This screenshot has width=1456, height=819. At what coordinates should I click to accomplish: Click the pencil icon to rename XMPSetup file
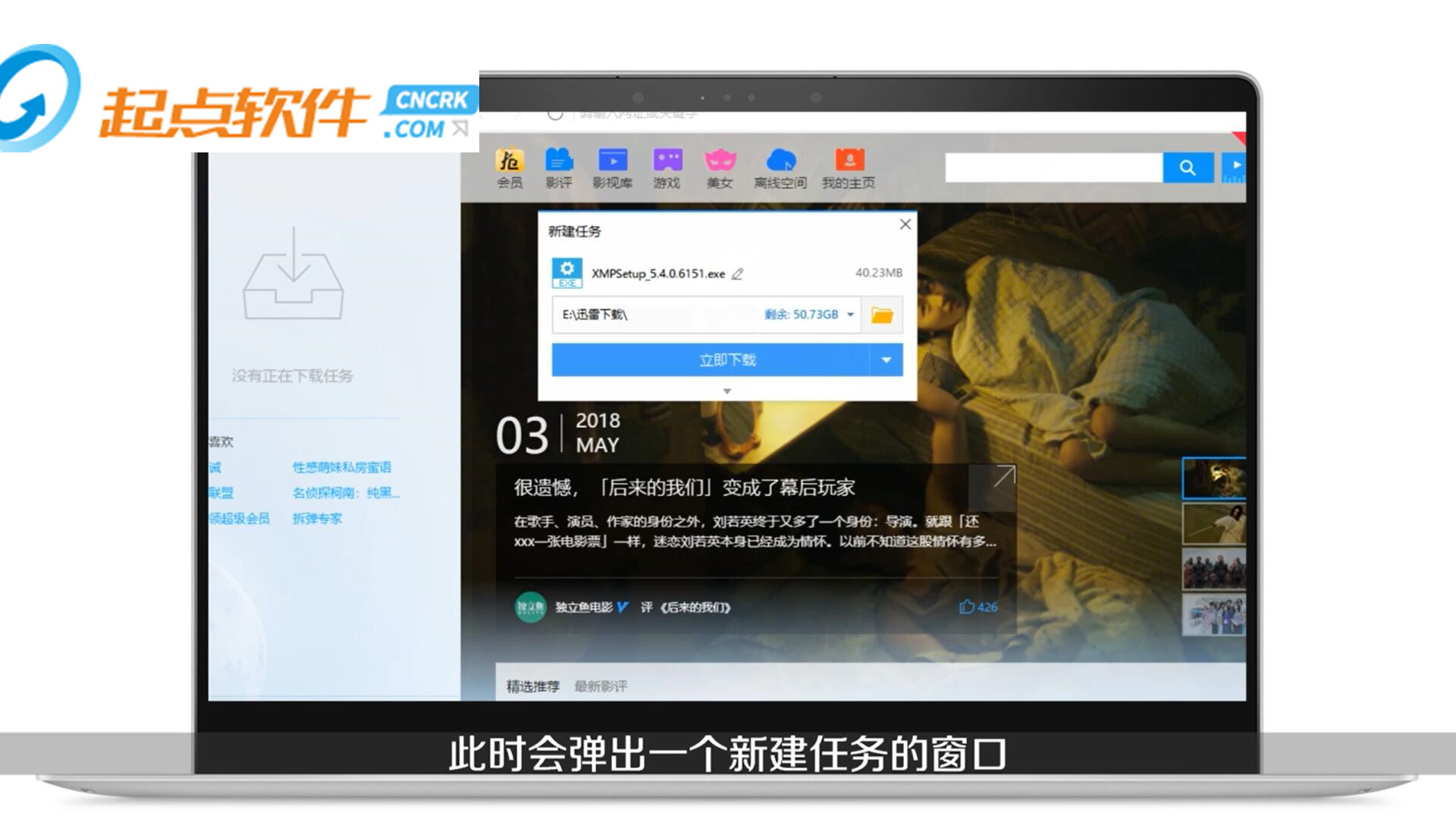[x=737, y=274]
